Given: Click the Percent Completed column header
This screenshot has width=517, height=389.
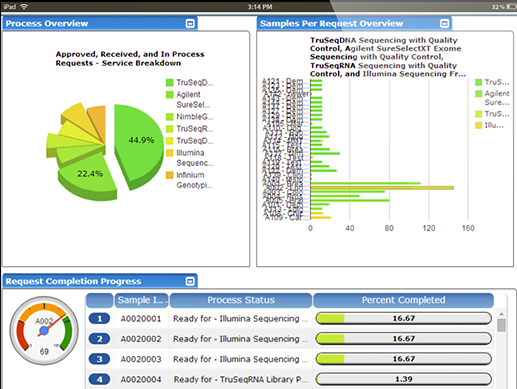Looking at the screenshot, I should coord(403,300).
